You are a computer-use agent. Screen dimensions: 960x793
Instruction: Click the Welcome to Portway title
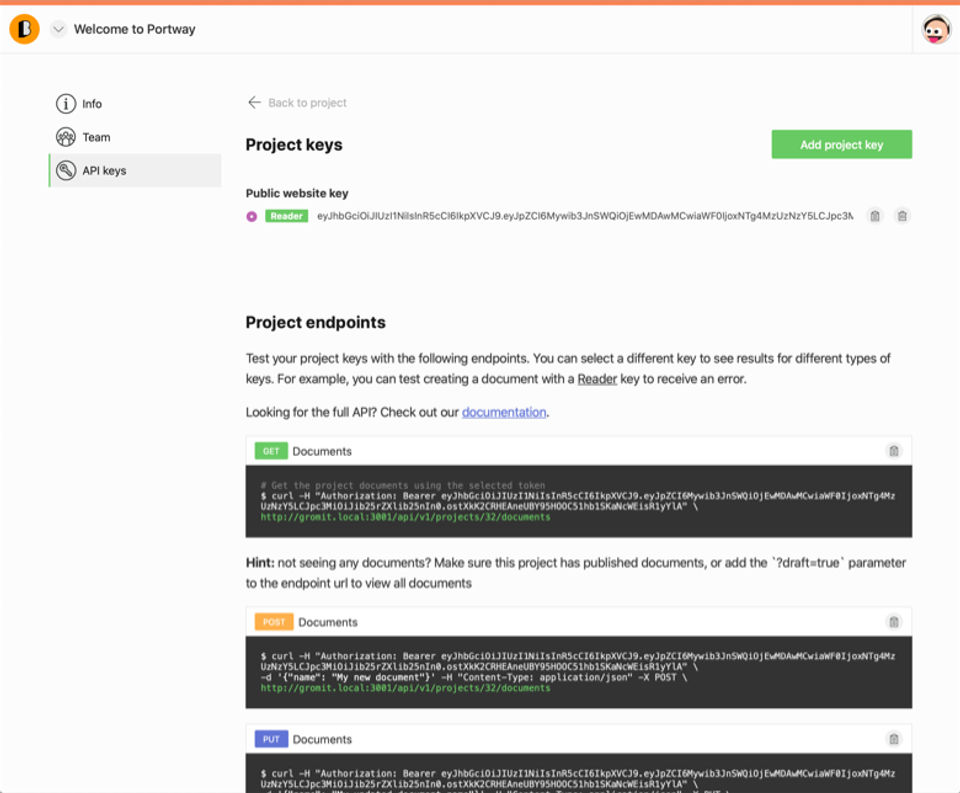(x=135, y=29)
